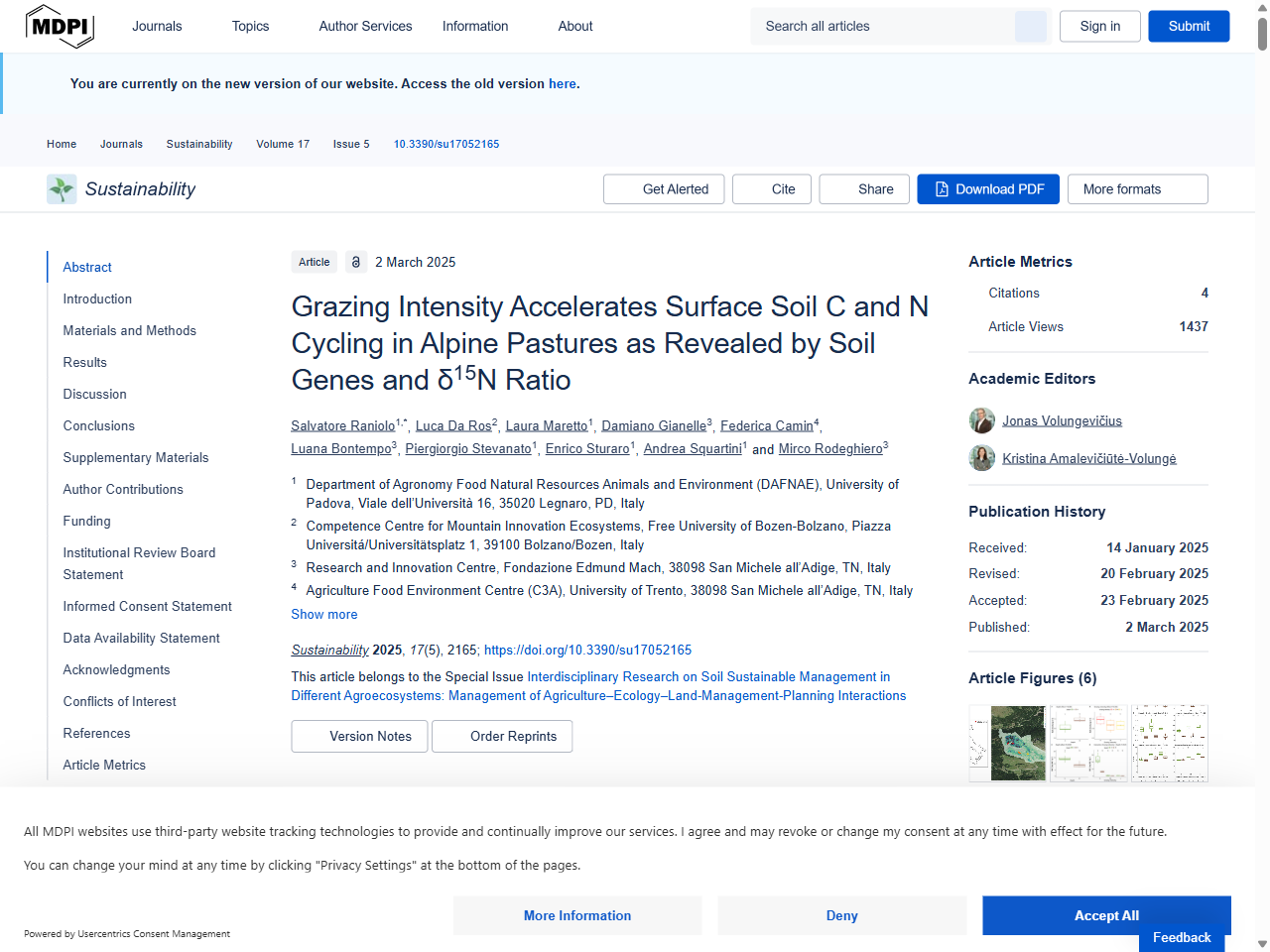The width and height of the screenshot is (1270, 952).
Task: Open author Salvatore Raniolo's profile link
Action: [342, 425]
